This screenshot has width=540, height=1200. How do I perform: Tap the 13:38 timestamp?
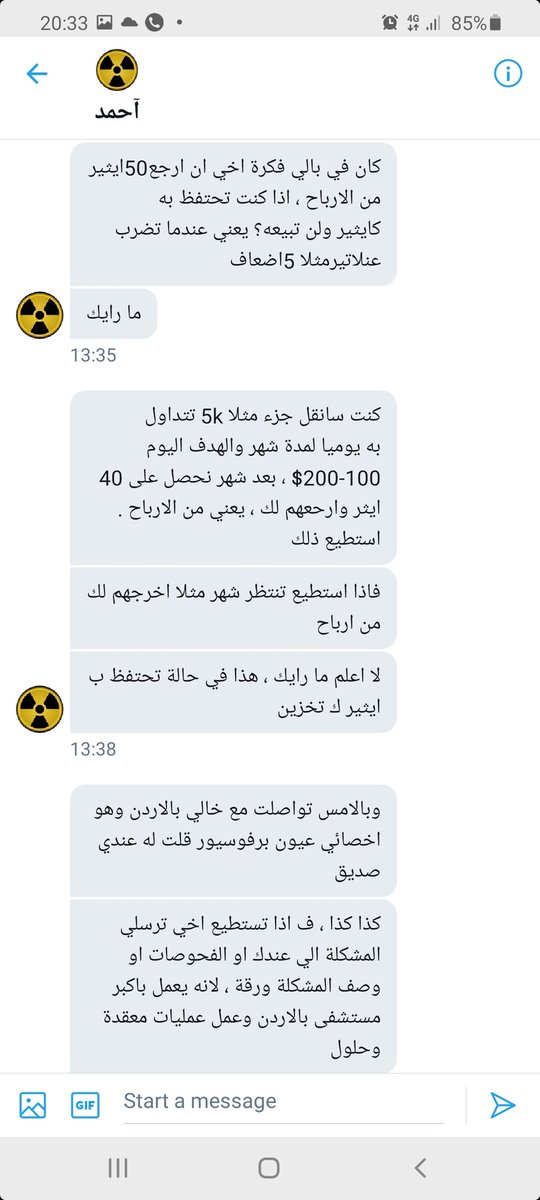[92, 747]
